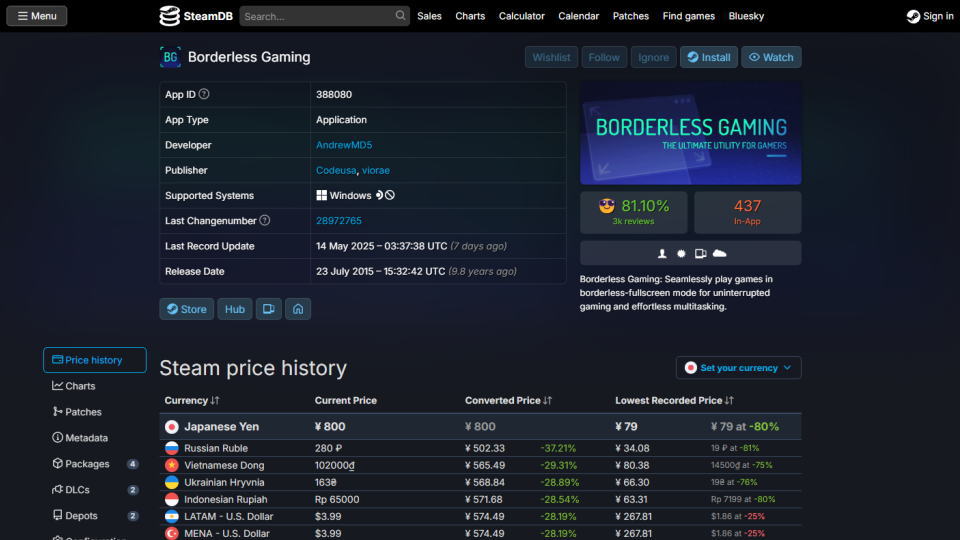Click the homepage house icon button
960x540 pixels.
[x=298, y=309]
